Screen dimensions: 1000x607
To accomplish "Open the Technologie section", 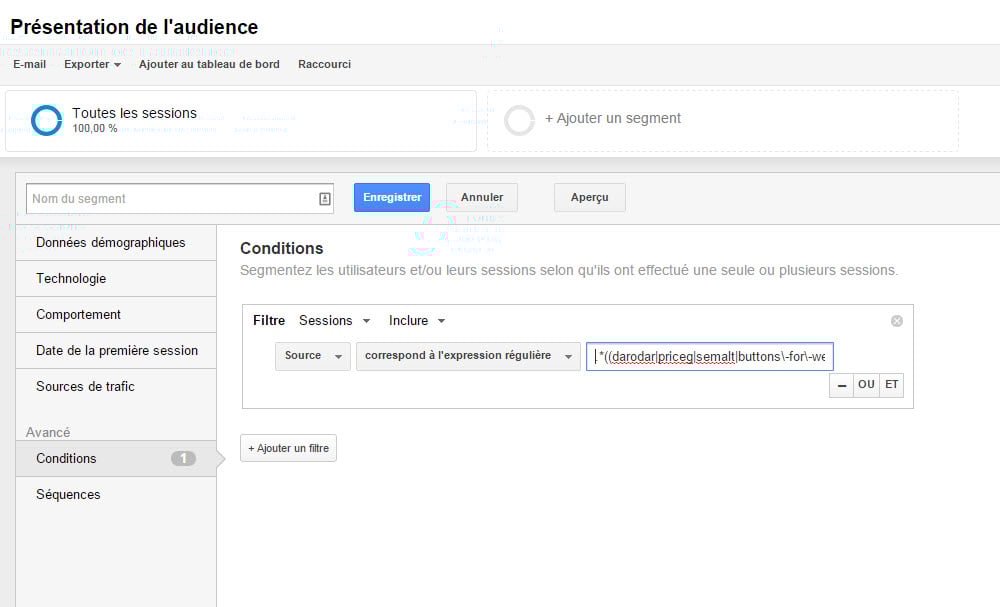I will coord(116,279).
